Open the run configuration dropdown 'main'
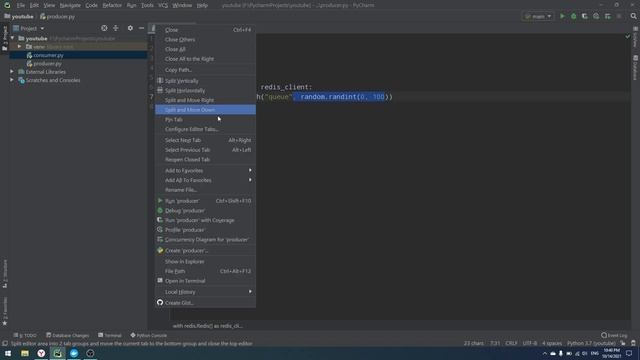The height and width of the screenshot is (360, 640). pyautogui.click(x=538, y=16)
